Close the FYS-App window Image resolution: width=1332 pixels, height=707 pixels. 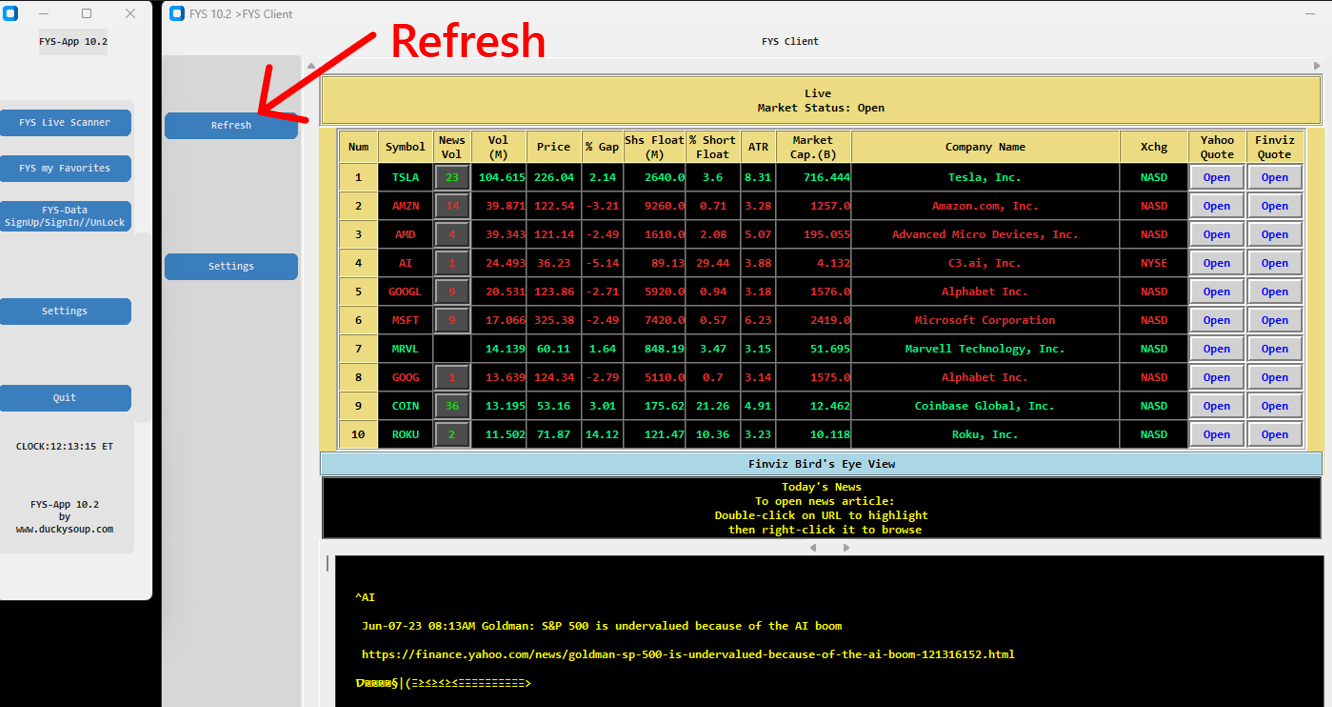pos(130,14)
